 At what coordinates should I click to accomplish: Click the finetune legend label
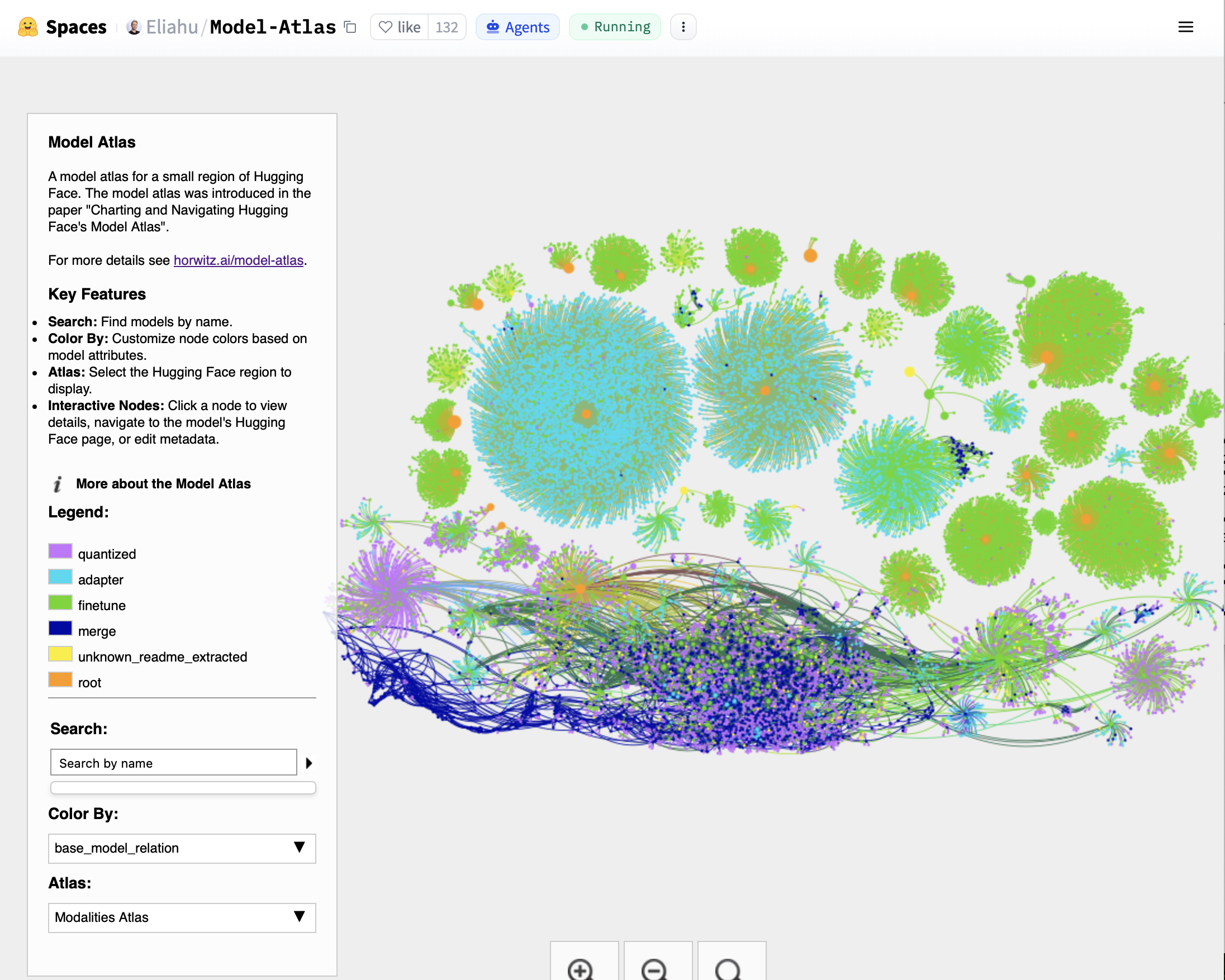click(102, 606)
